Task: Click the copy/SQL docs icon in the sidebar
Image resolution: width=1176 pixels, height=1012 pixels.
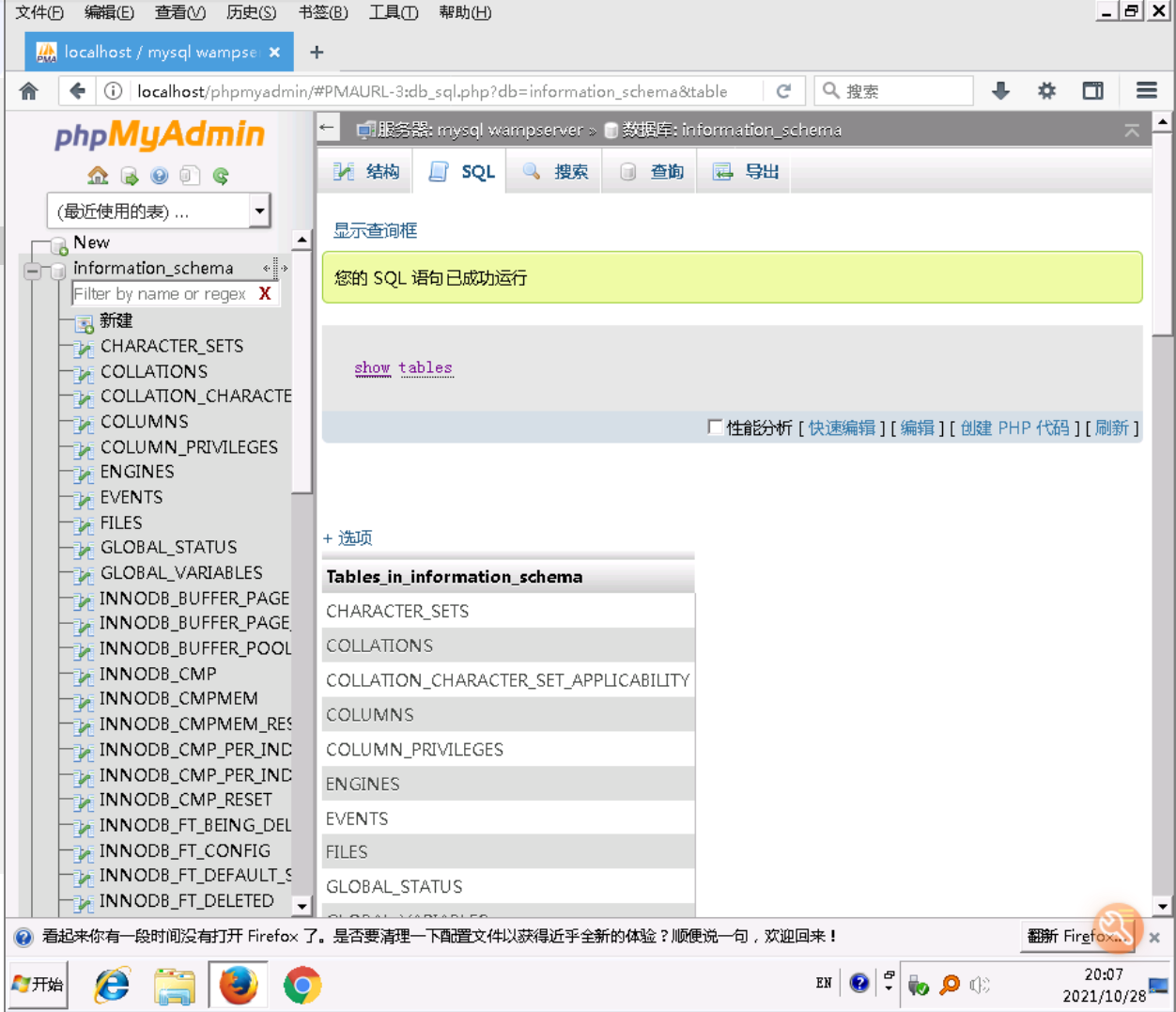Action: pyautogui.click(x=190, y=176)
